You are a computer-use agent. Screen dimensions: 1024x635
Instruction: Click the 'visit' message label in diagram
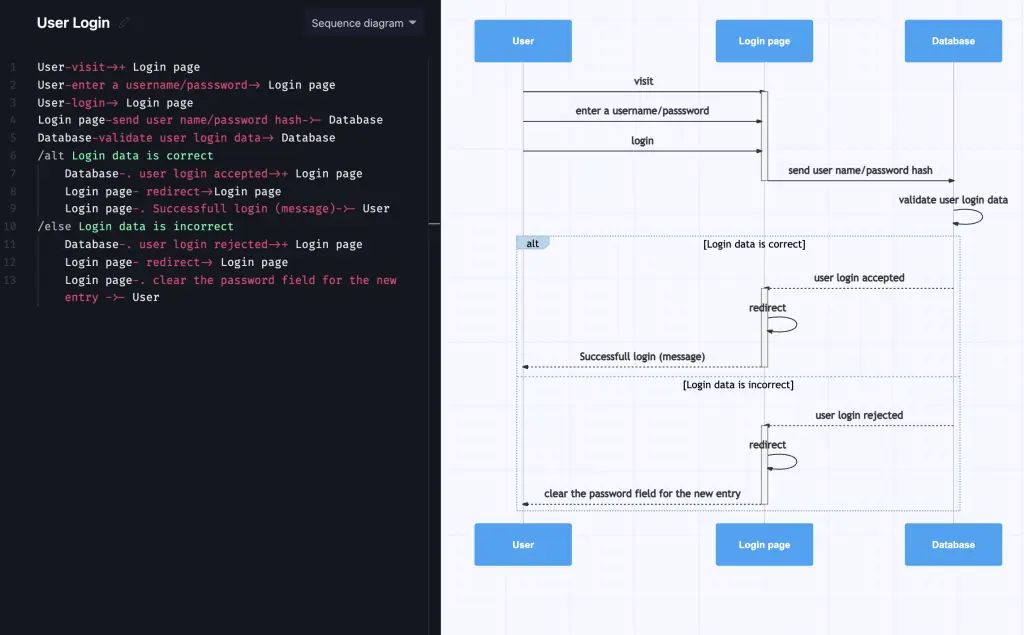pyautogui.click(x=643, y=81)
